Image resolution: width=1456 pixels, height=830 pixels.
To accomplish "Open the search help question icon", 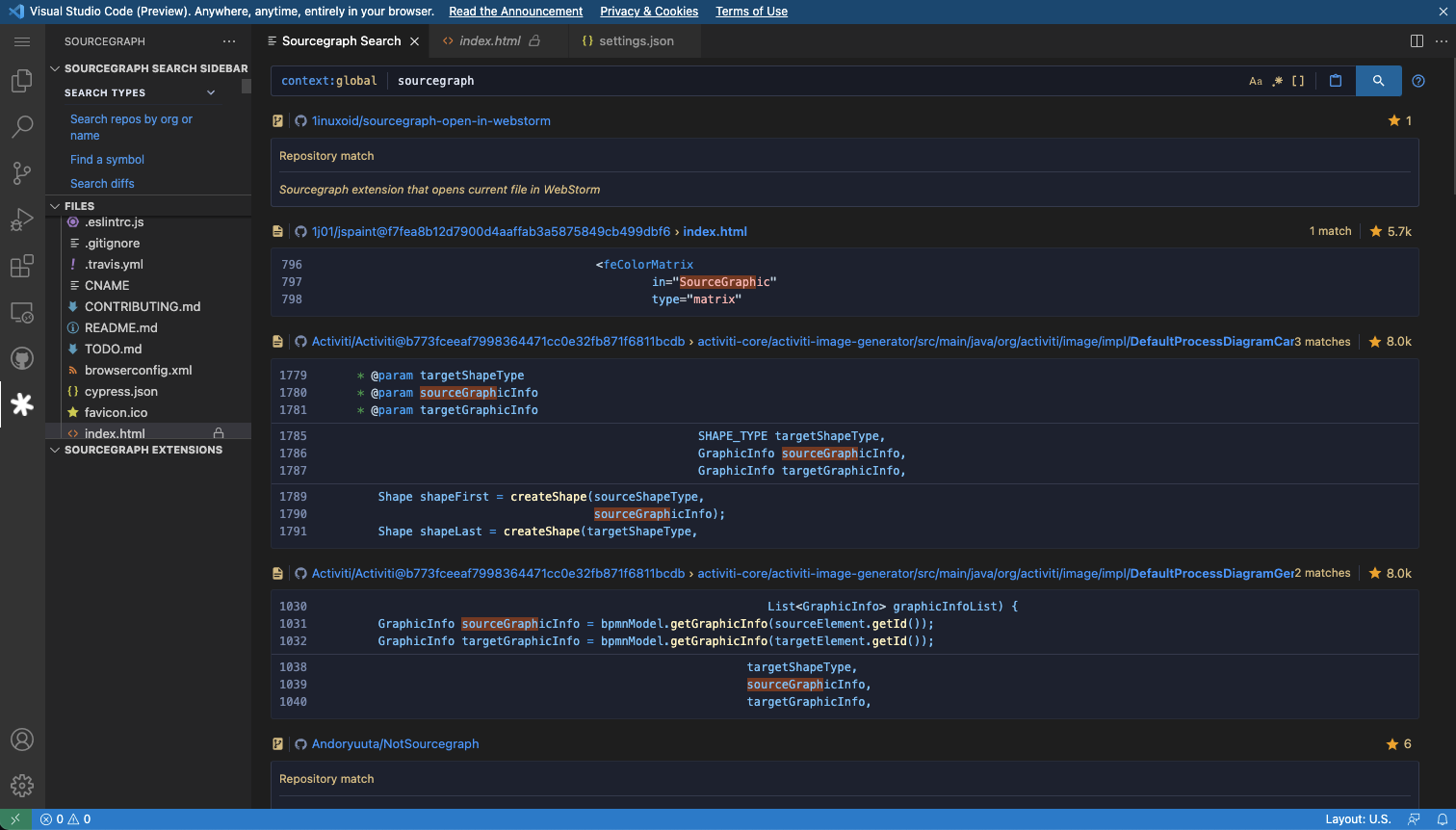I will tap(1418, 81).
